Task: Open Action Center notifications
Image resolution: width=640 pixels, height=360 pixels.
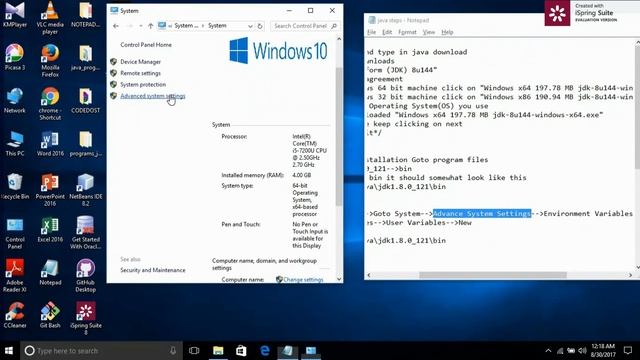Action: pyautogui.click(x=628, y=351)
